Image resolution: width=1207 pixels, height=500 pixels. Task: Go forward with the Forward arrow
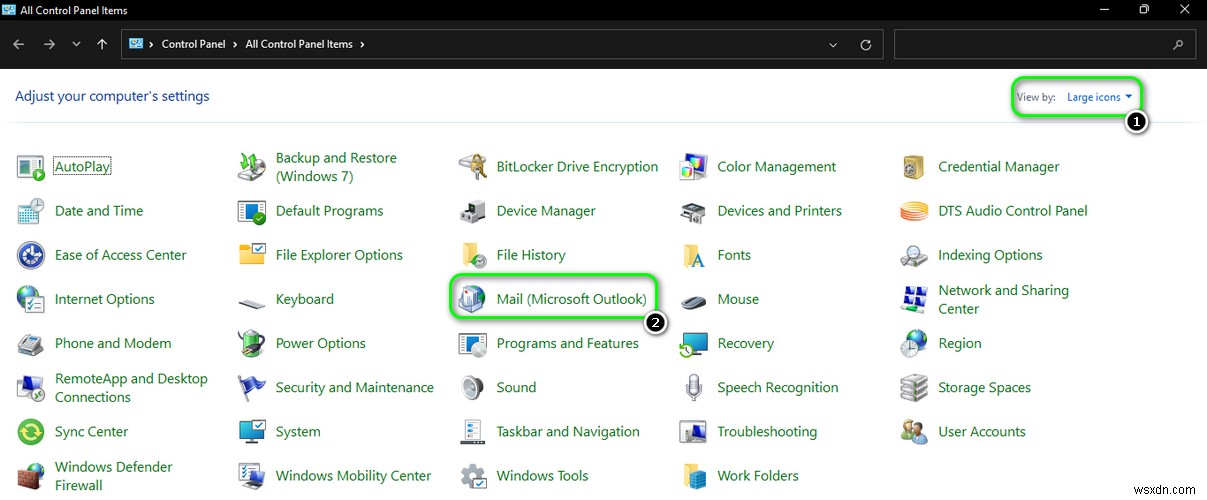(x=50, y=44)
